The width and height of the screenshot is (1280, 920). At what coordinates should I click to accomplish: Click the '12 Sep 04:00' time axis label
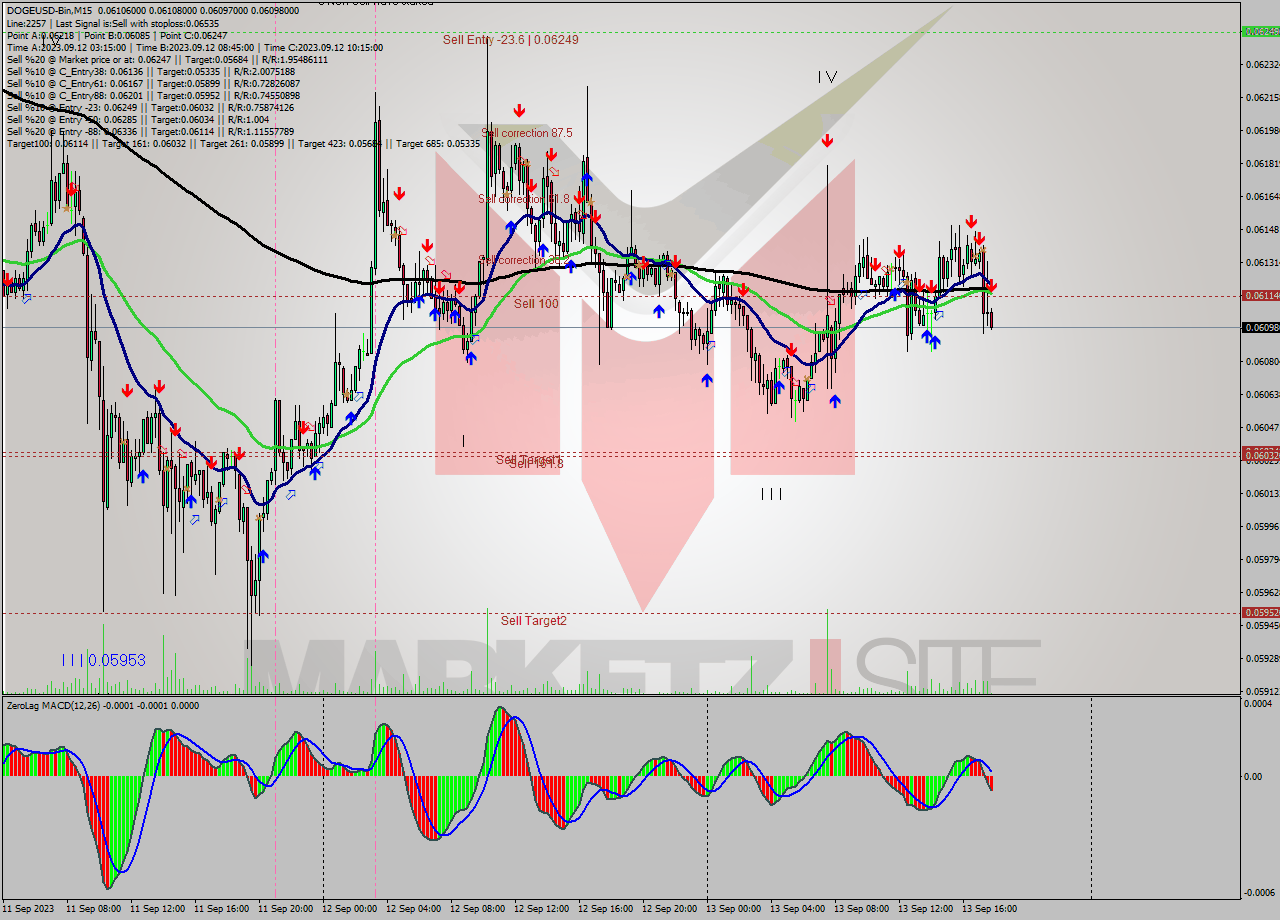coord(413,909)
